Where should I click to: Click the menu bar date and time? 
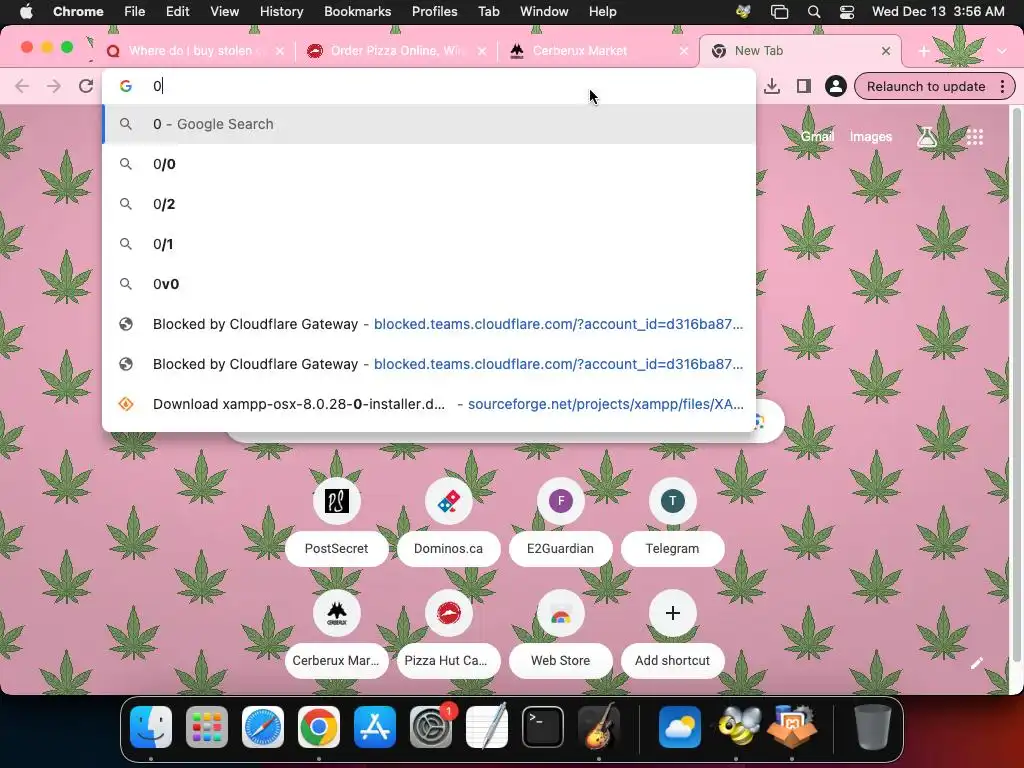click(x=938, y=12)
